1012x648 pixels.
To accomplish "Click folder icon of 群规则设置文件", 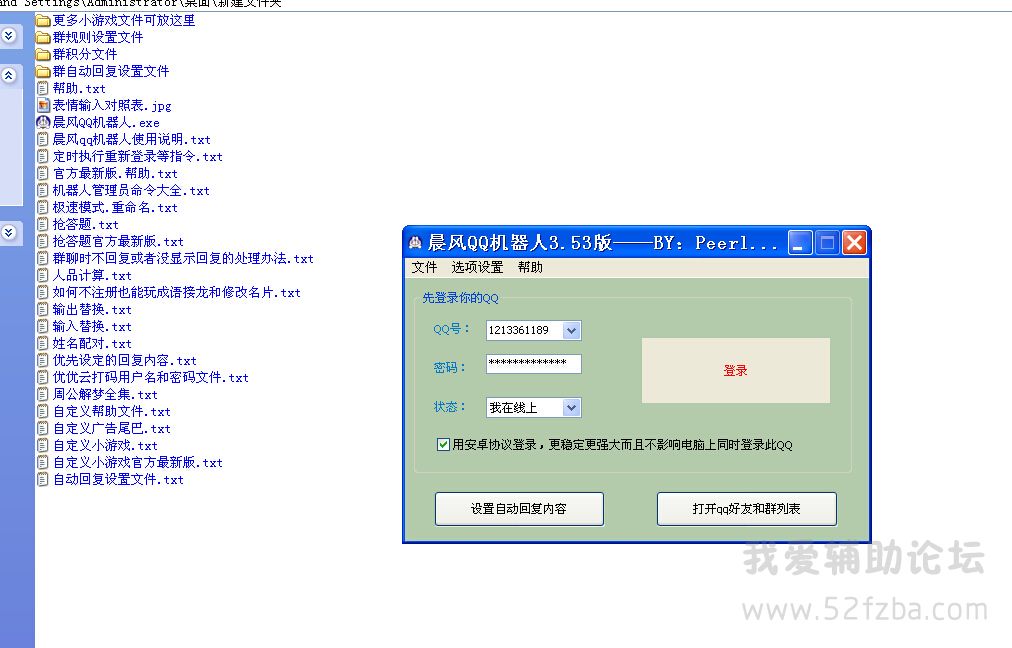I will coord(43,37).
